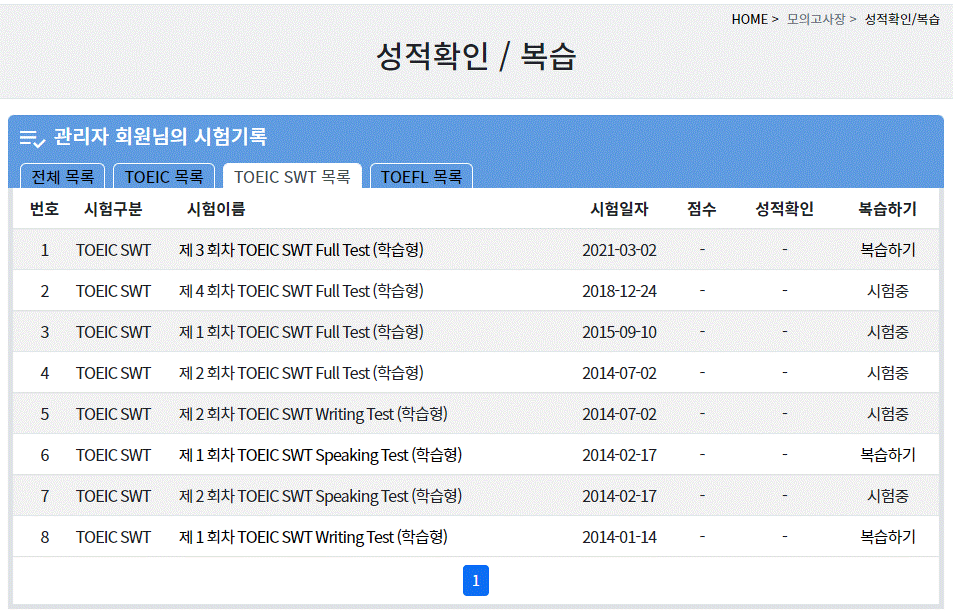The height and width of the screenshot is (616, 953).
Task: Click the 복습하기 column header
Action: coord(887,209)
